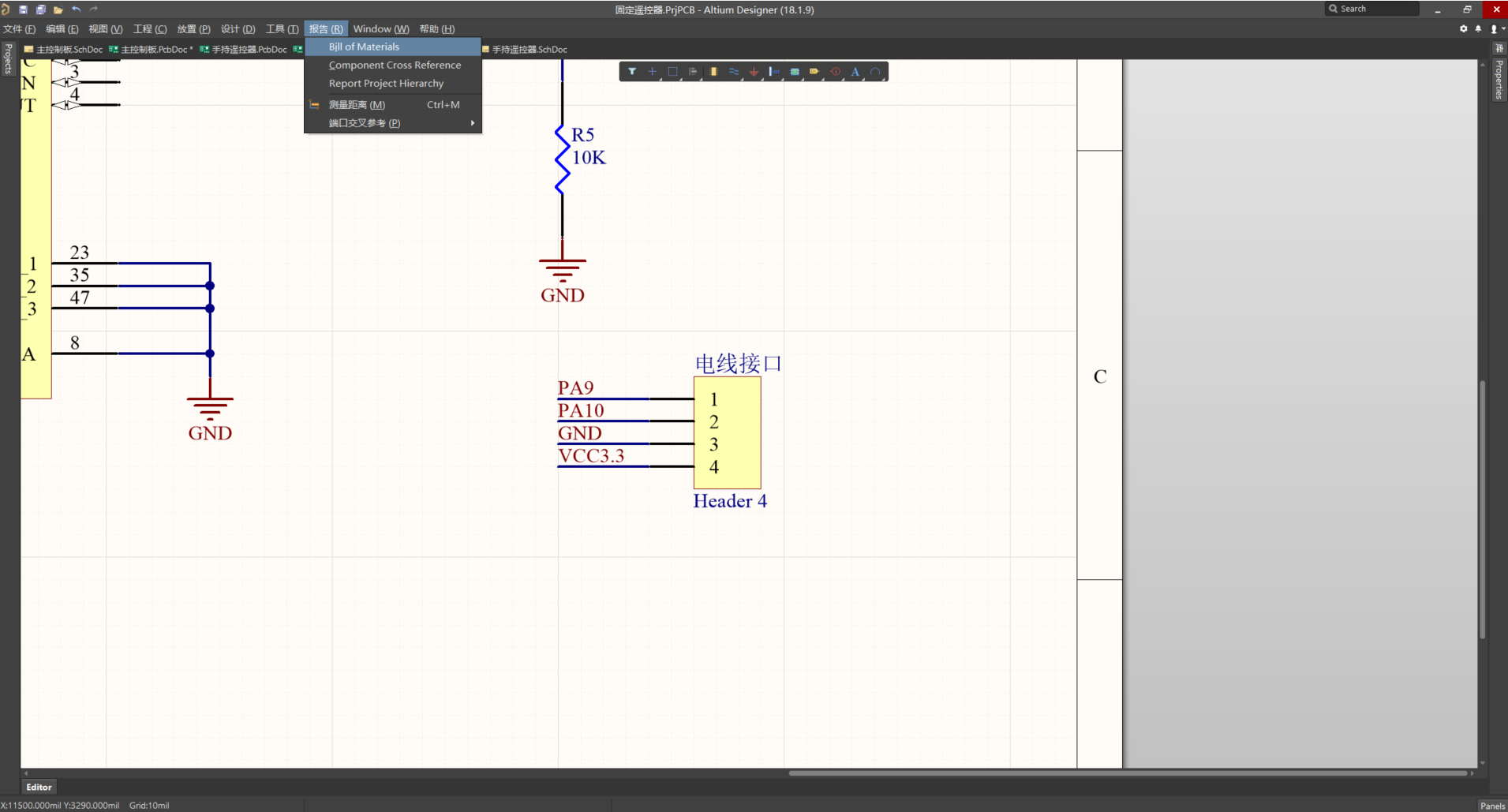The image size is (1508, 812).
Task: Select the Place Part component icon
Action: click(713, 72)
